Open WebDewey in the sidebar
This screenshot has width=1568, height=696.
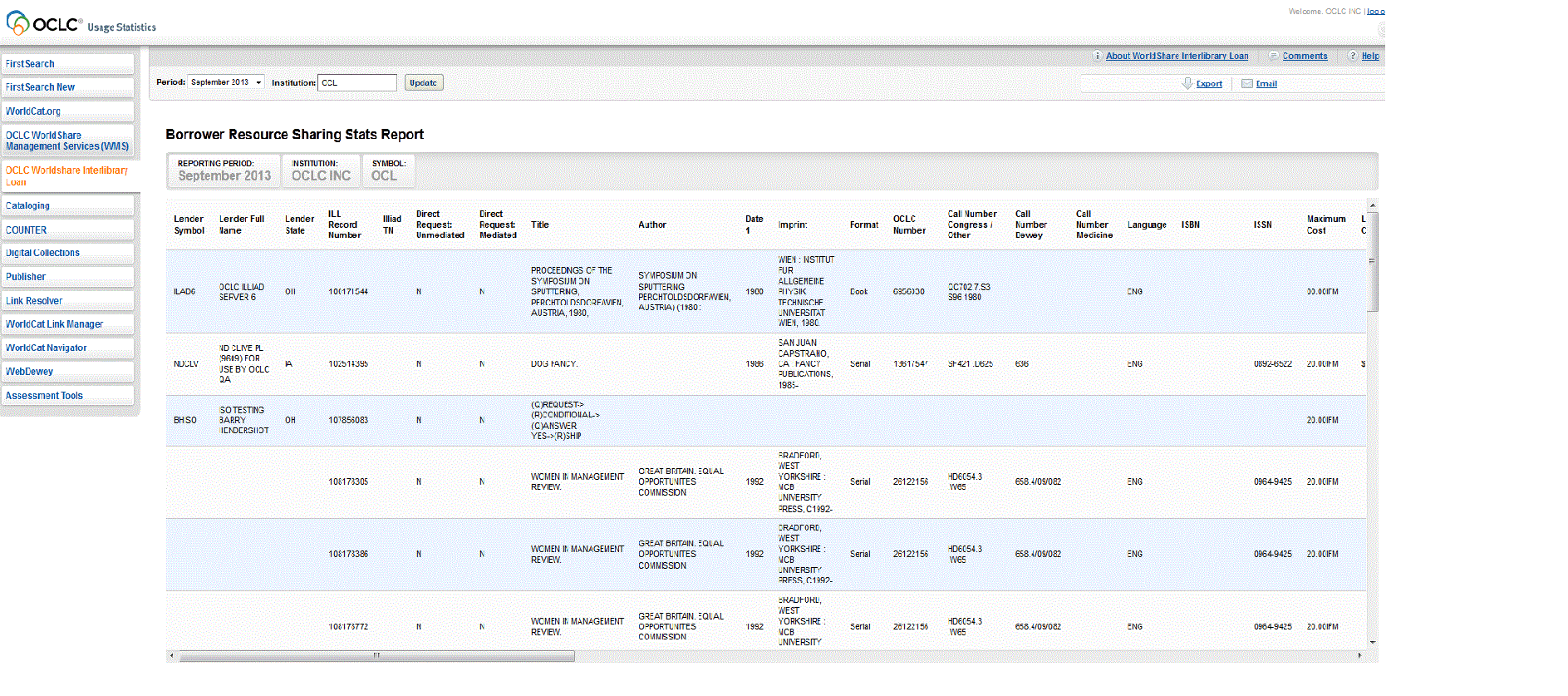[x=67, y=372]
